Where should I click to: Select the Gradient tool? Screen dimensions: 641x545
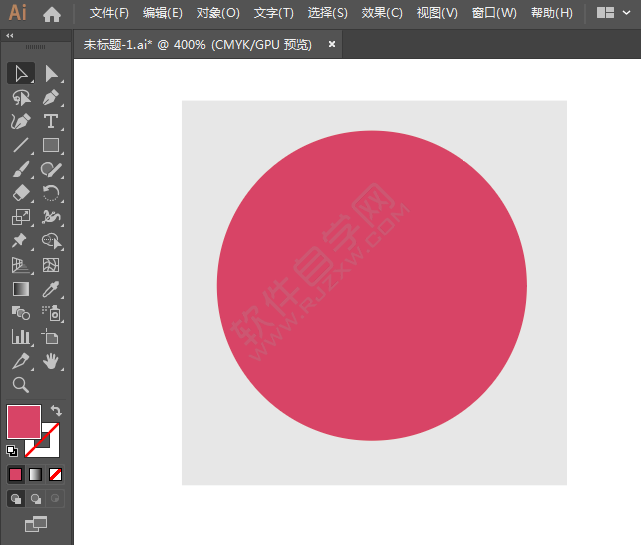21,289
